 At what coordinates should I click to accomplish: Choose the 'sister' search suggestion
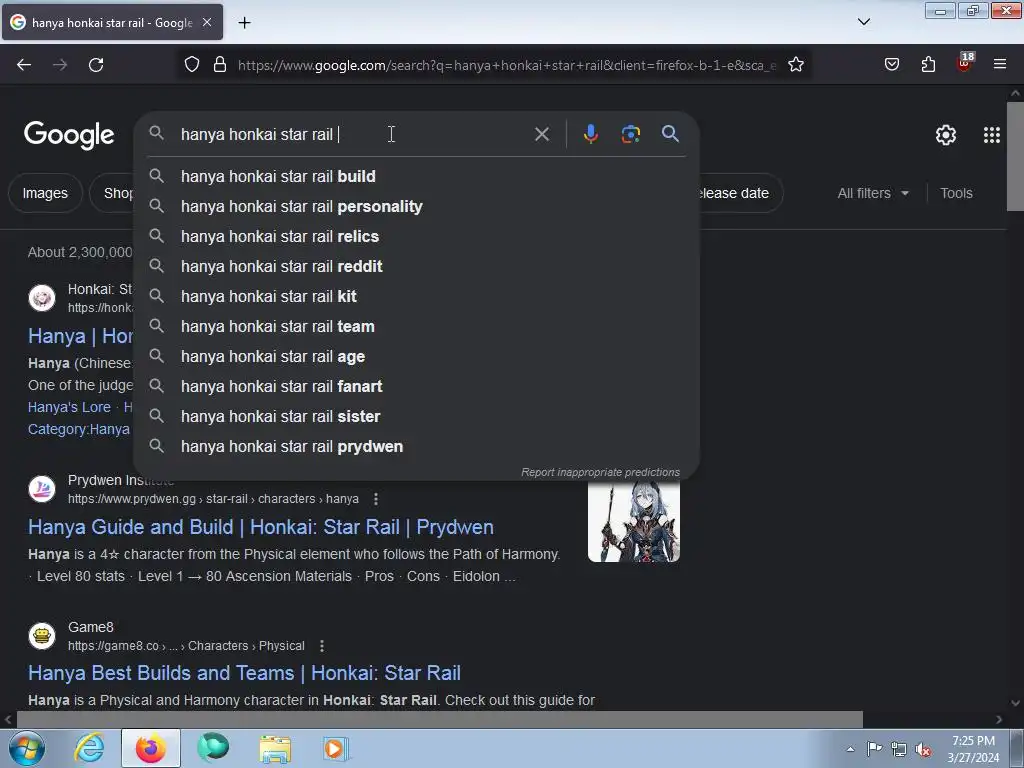pos(416,417)
